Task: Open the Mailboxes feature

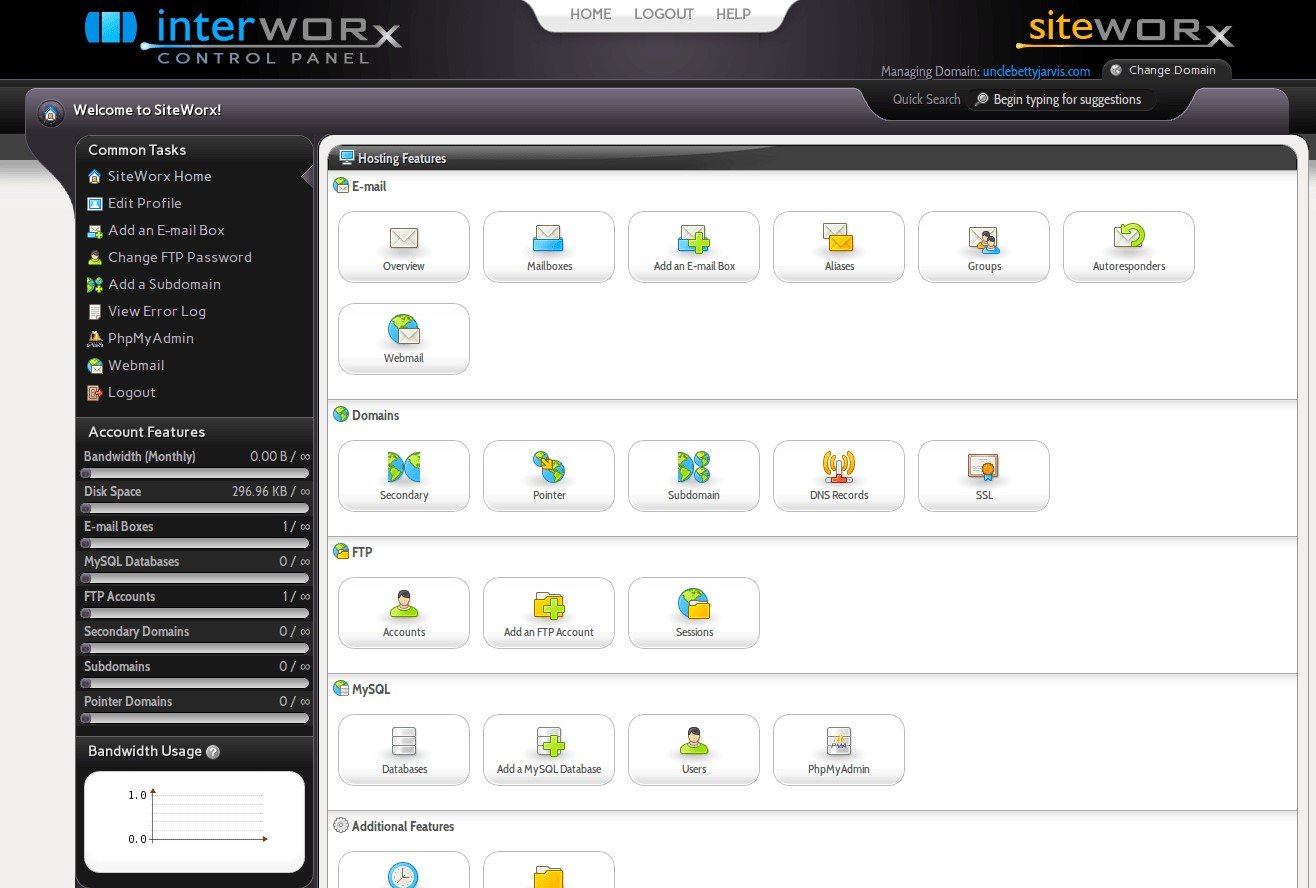Action: (x=549, y=247)
